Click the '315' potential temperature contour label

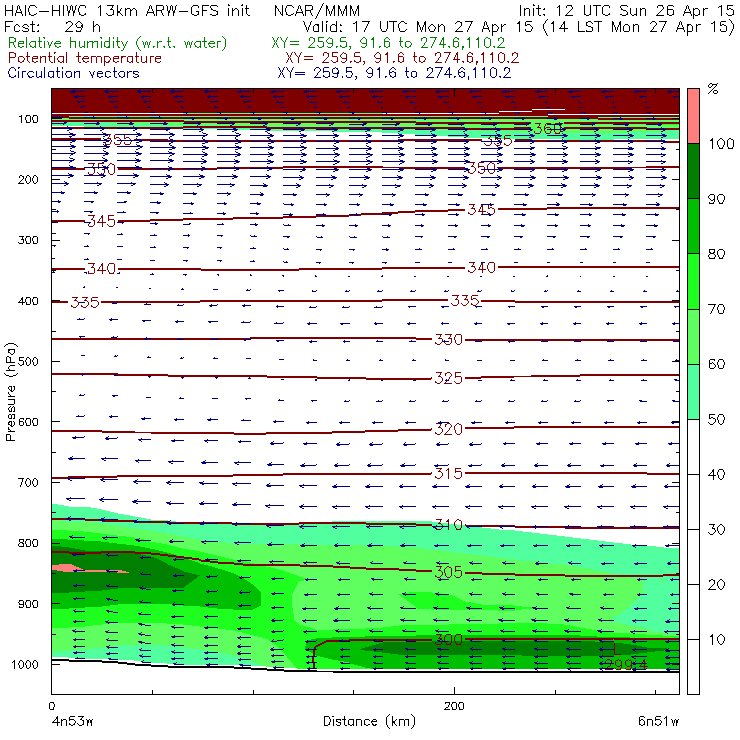click(x=448, y=473)
